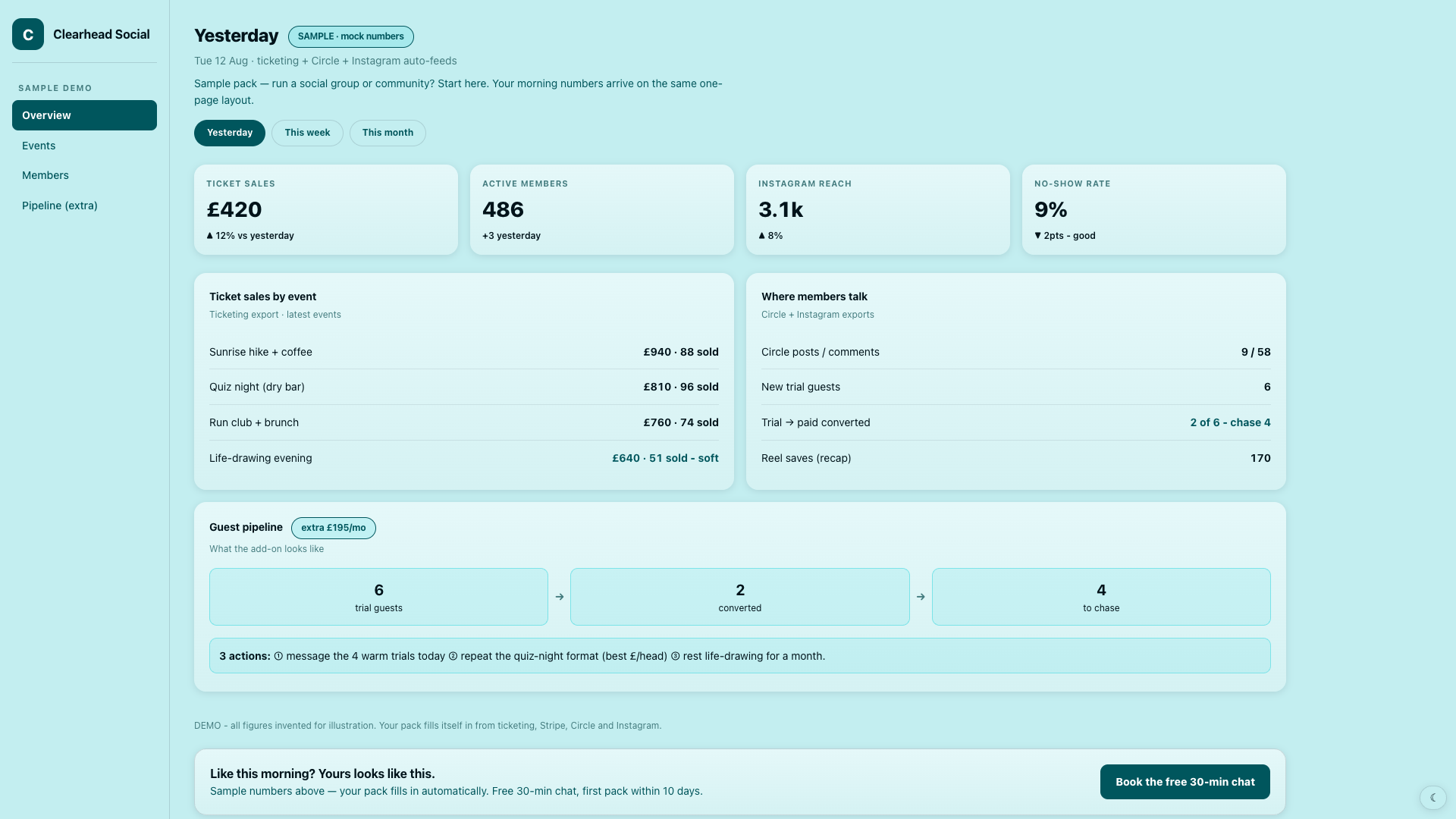Viewport: 1456px width, 819px height.
Task: Click arrow between trial guests and converted
Action: pos(560,597)
